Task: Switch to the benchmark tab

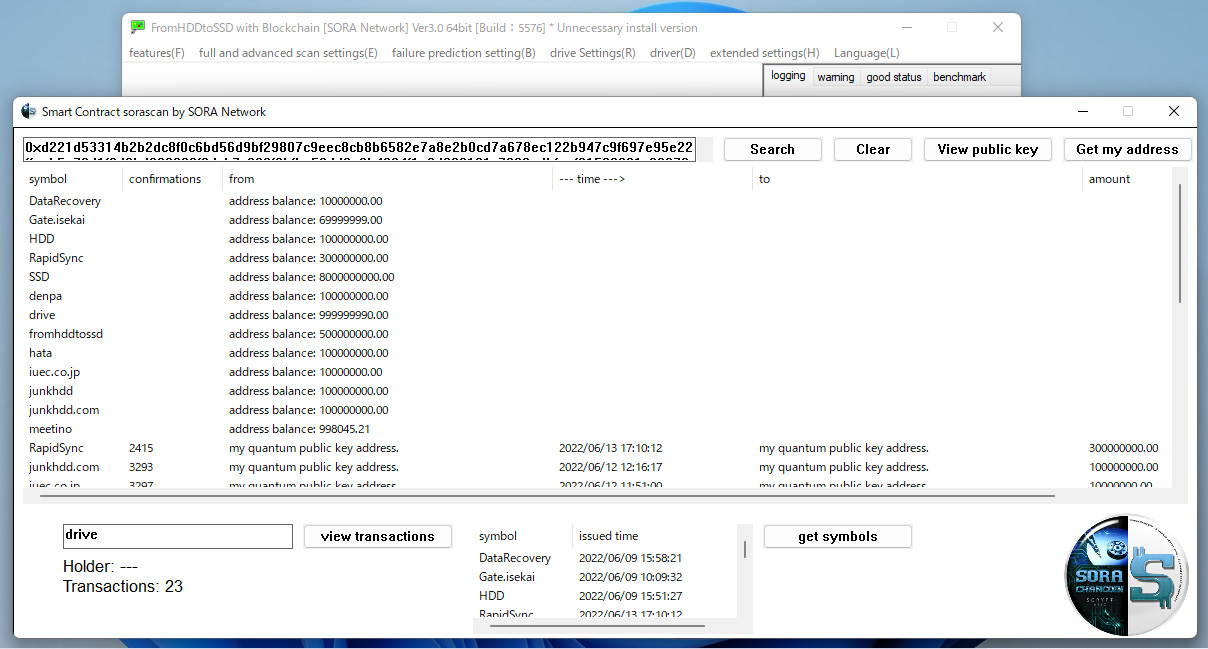Action: (959, 77)
